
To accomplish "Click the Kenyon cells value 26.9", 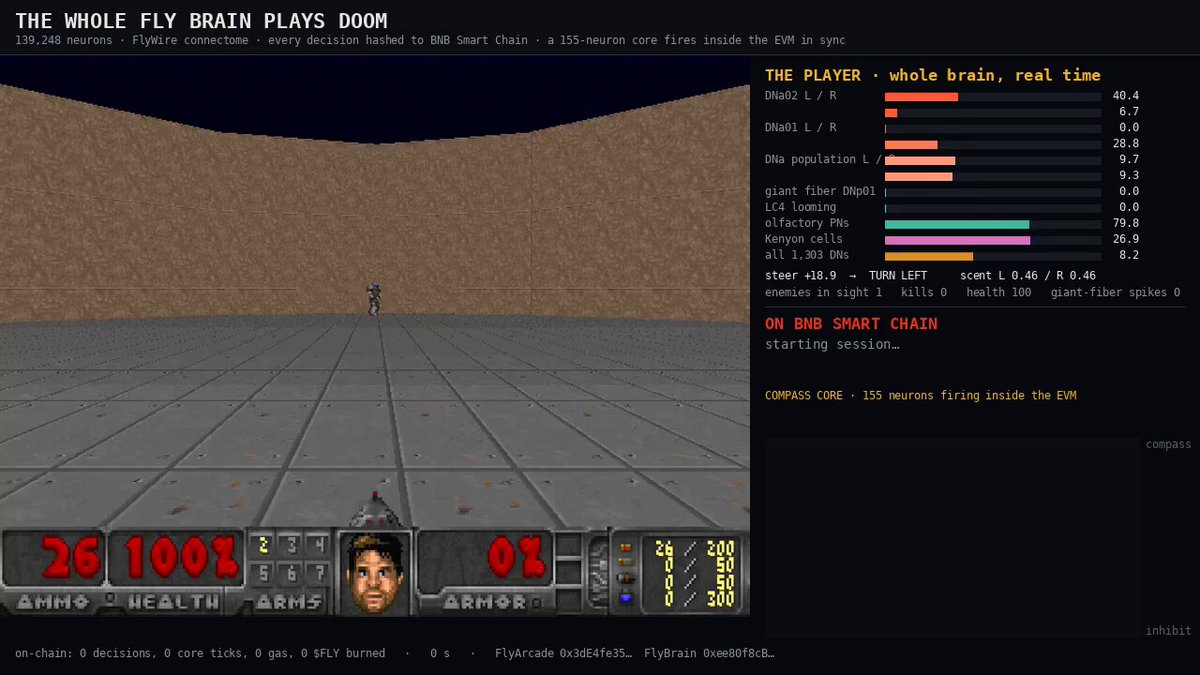I will (1126, 240).
